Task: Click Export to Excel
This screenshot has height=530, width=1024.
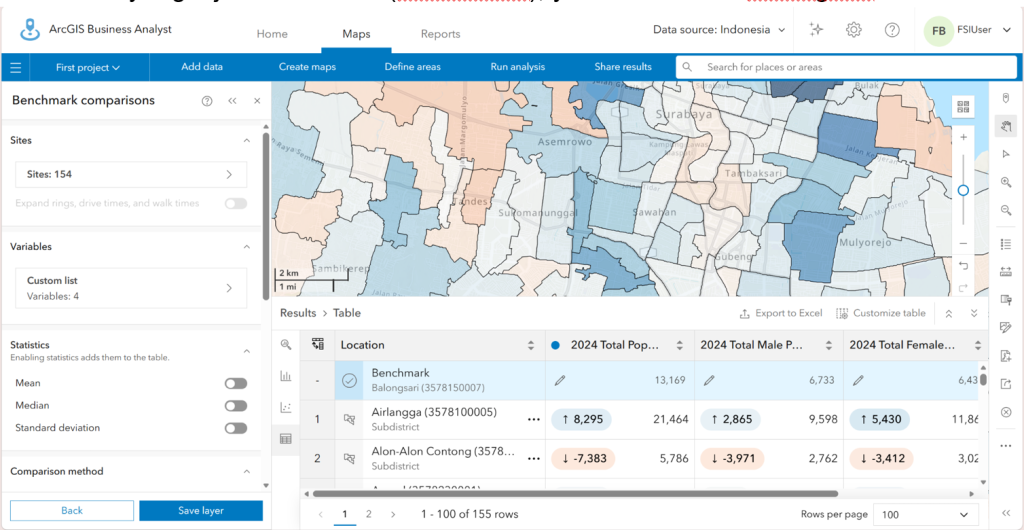Action: point(780,313)
